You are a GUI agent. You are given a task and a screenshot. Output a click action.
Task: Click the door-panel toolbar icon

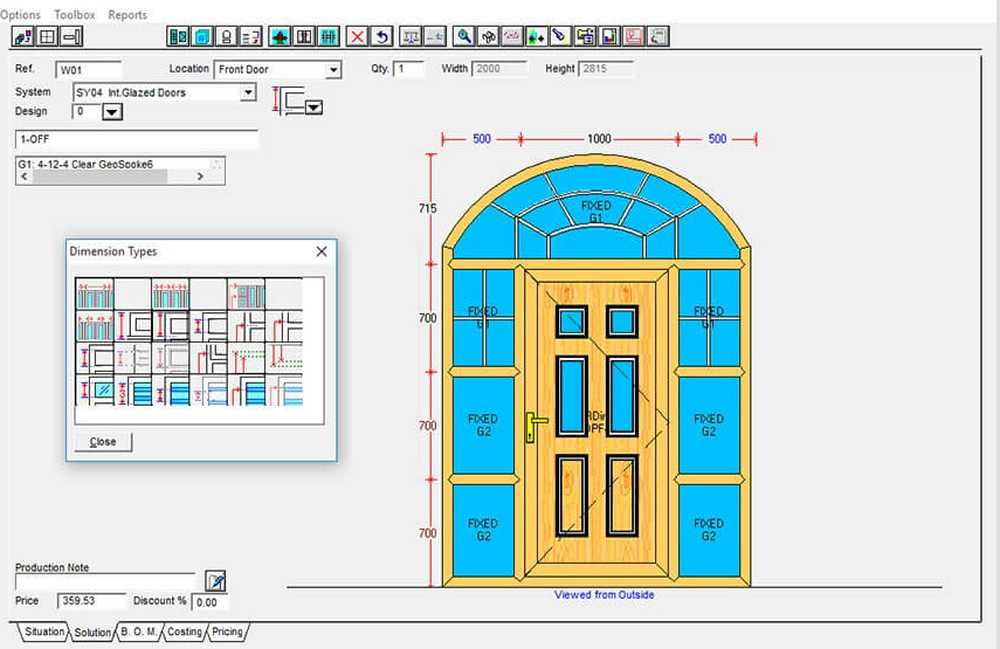pyautogui.click(x=303, y=36)
